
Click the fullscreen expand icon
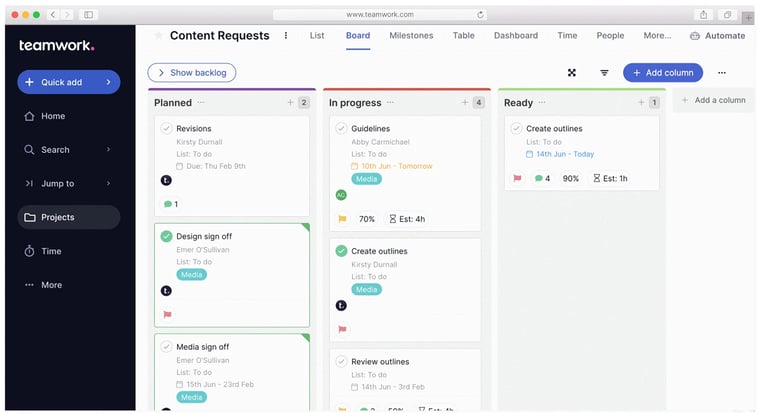(x=572, y=73)
